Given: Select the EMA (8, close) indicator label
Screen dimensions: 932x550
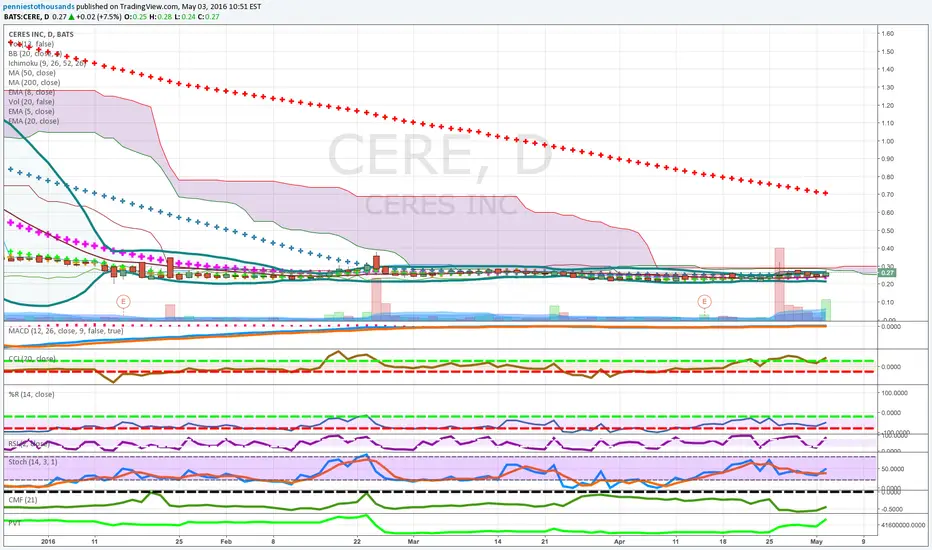Looking at the screenshot, I should 32,92.
